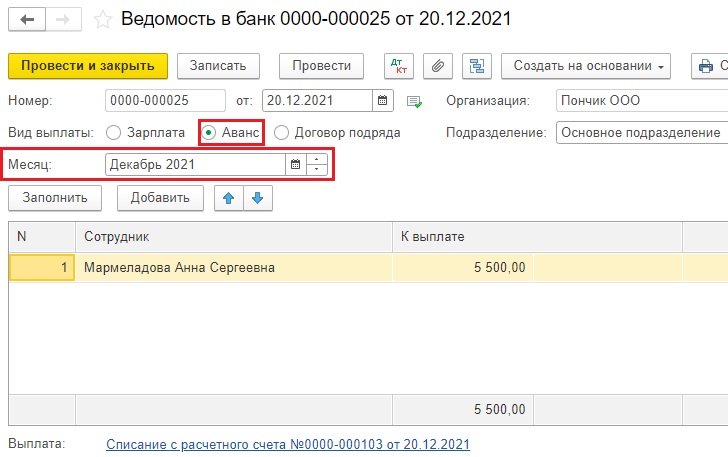Click the printer icon button
The width and height of the screenshot is (728, 457).
[706, 66]
